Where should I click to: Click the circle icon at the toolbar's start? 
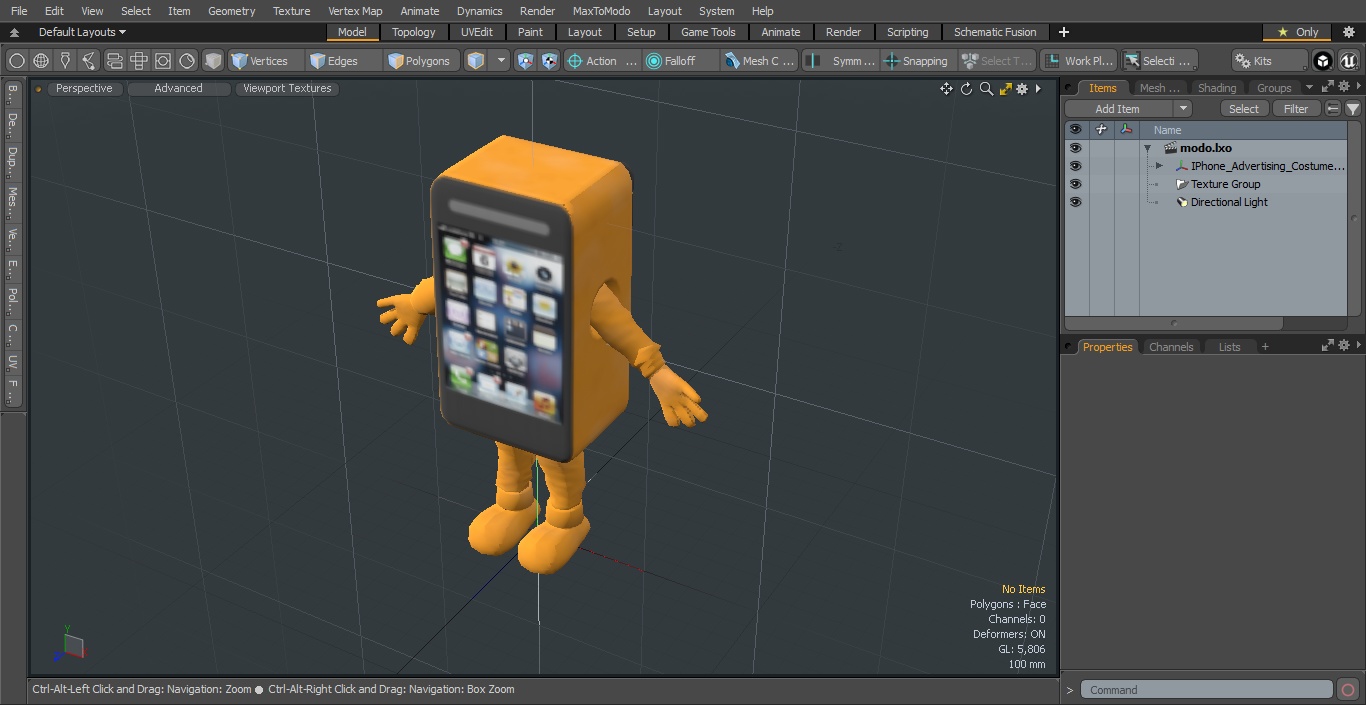(x=17, y=61)
